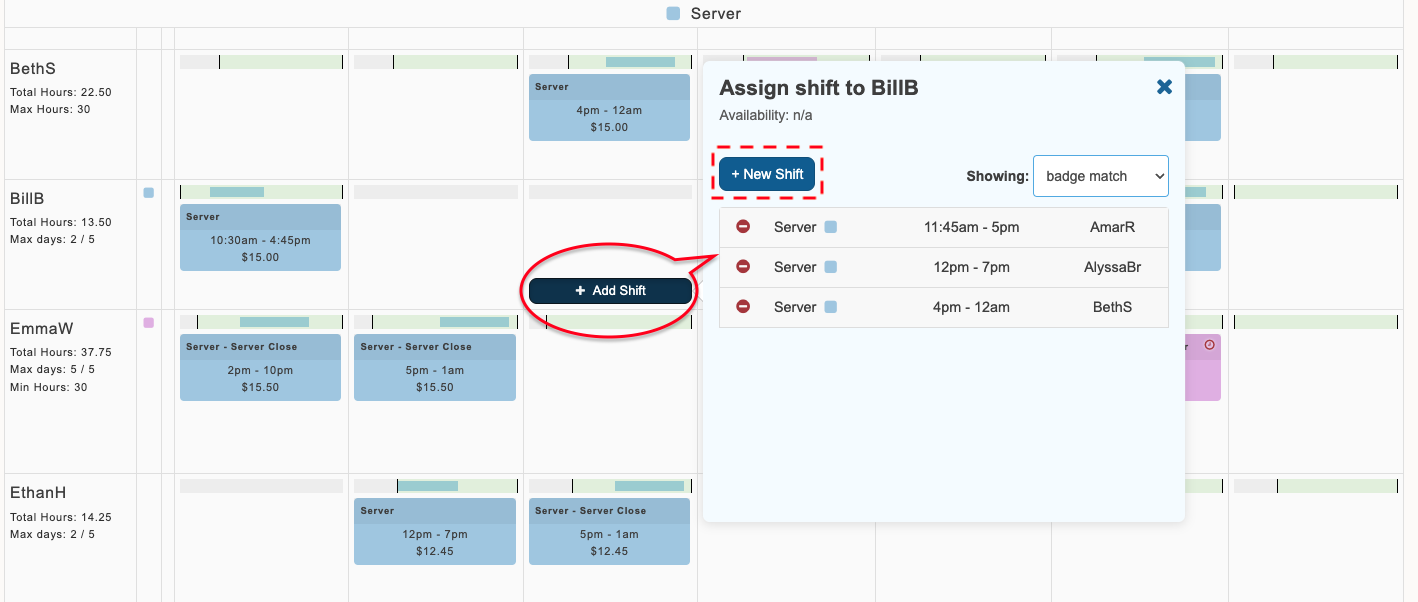Image resolution: width=1418 pixels, height=602 pixels.
Task: Click the '+ New Shift' button
Action: pos(767,173)
